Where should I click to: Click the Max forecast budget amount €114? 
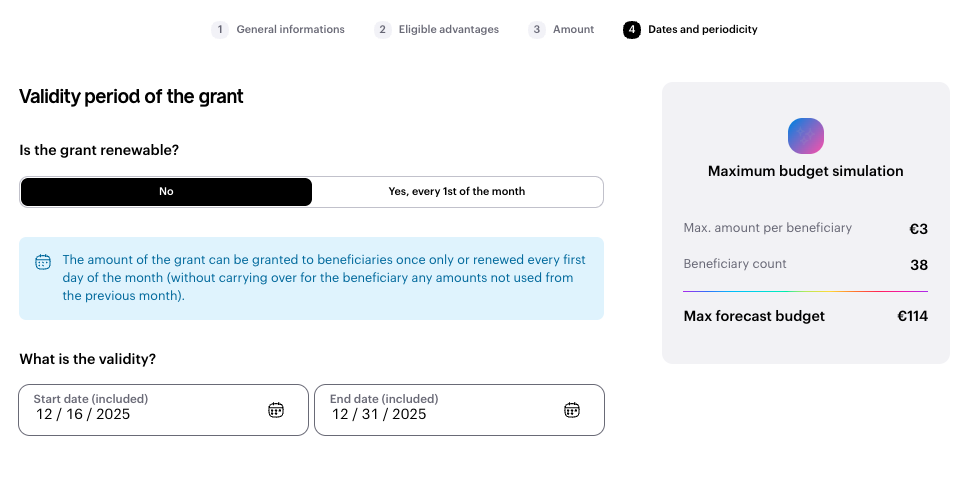(x=912, y=316)
